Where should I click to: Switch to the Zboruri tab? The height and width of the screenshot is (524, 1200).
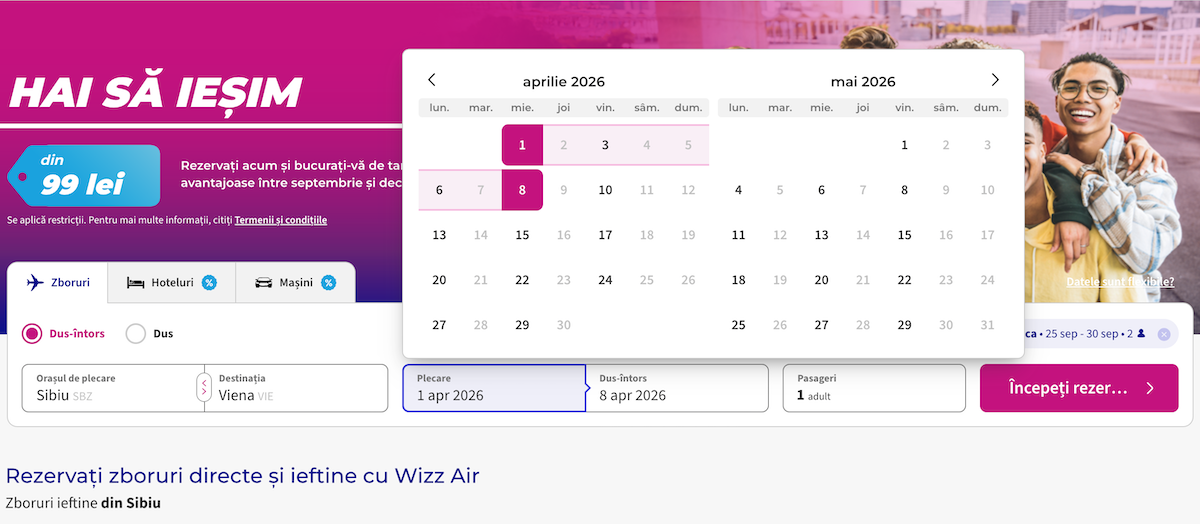coord(58,283)
